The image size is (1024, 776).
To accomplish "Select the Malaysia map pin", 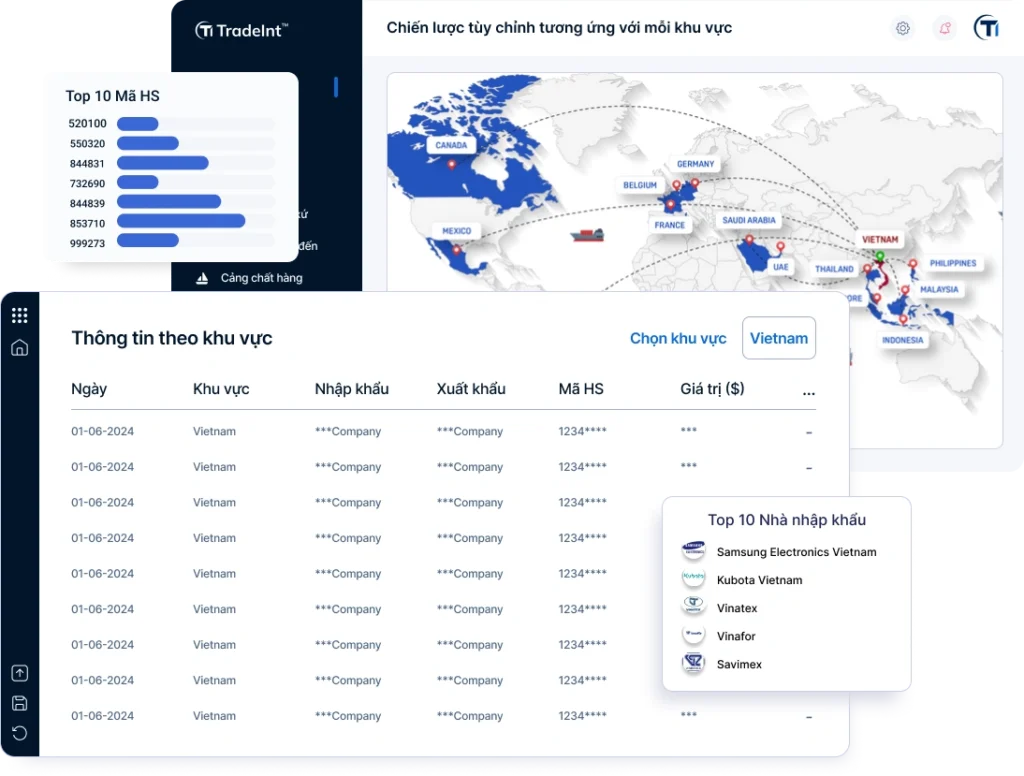I will pyautogui.click(x=905, y=289).
